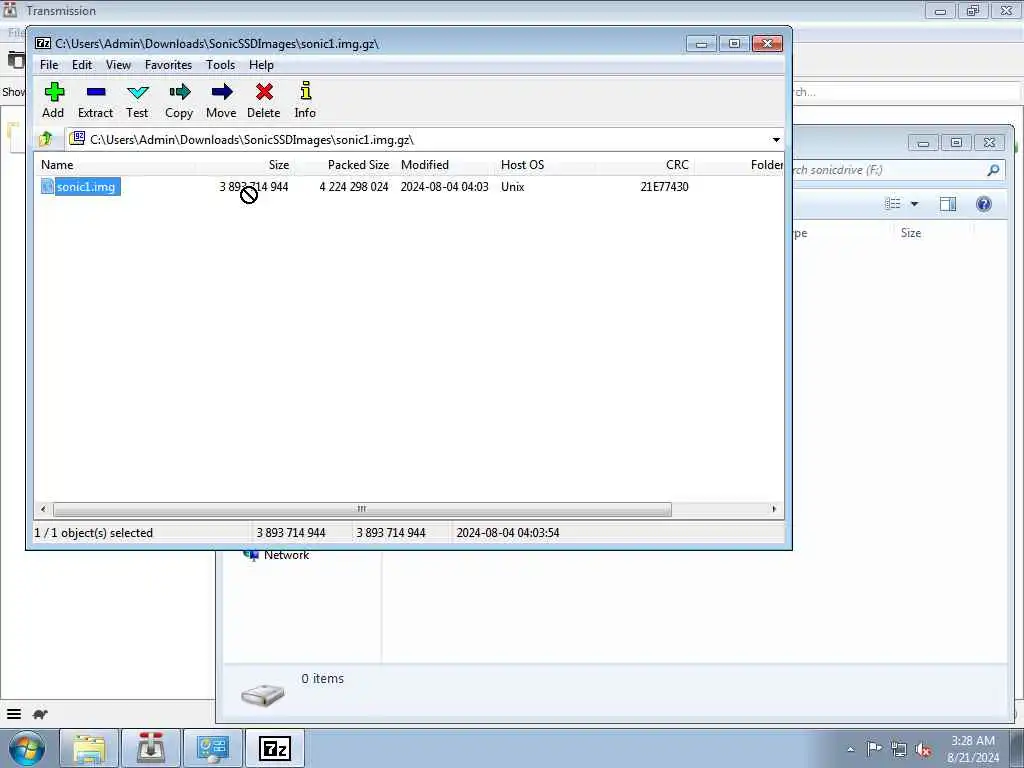
Task: Click the Add toolbar icon in 7-Zip
Action: point(54,92)
